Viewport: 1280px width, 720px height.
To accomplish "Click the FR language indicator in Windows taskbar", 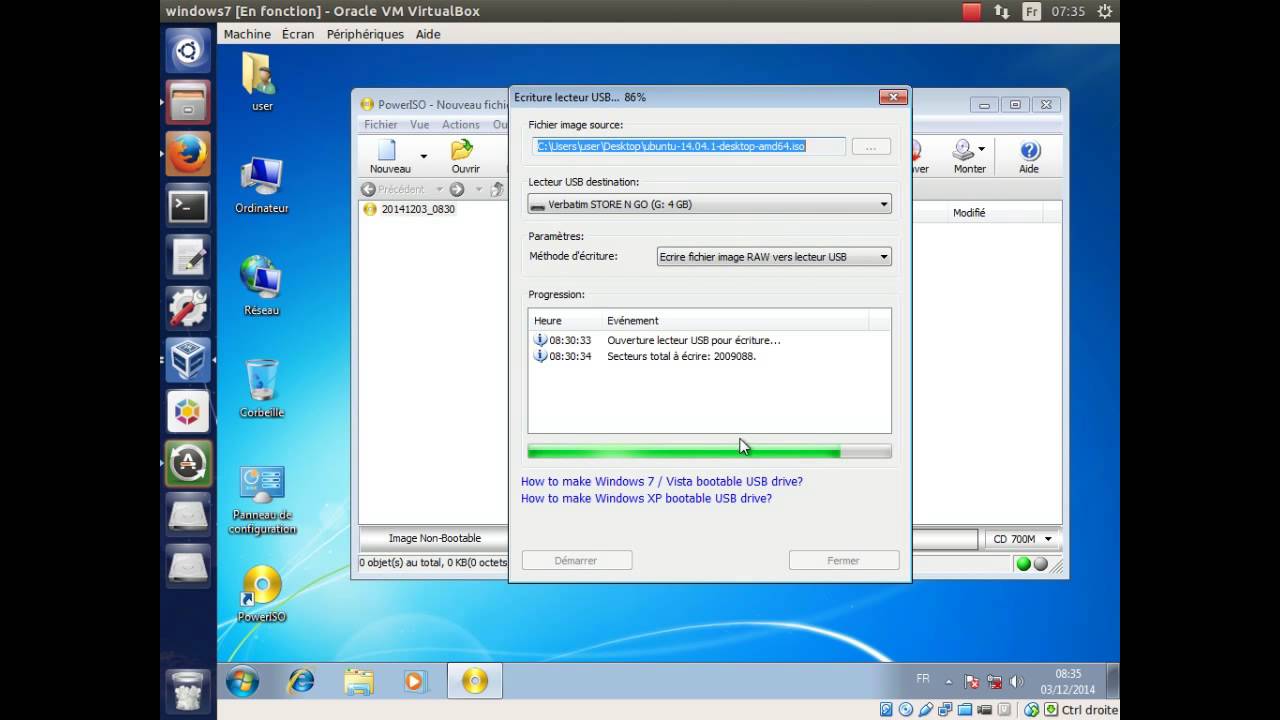I will click(x=923, y=678).
